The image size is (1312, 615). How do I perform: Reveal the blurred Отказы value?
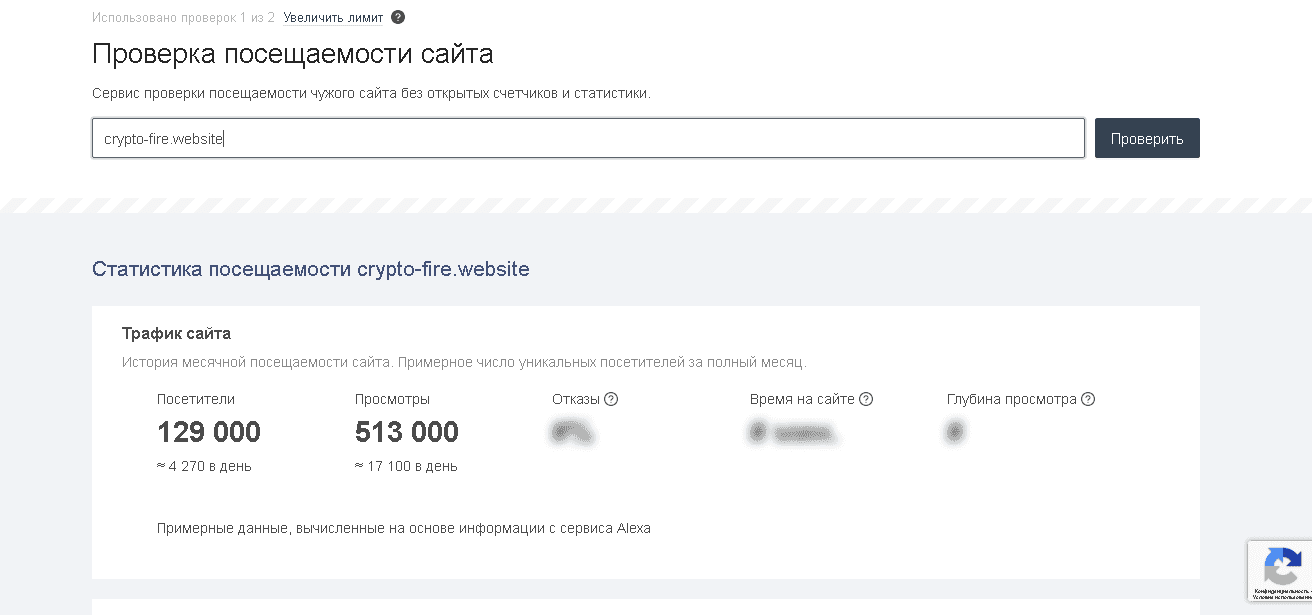coord(572,431)
